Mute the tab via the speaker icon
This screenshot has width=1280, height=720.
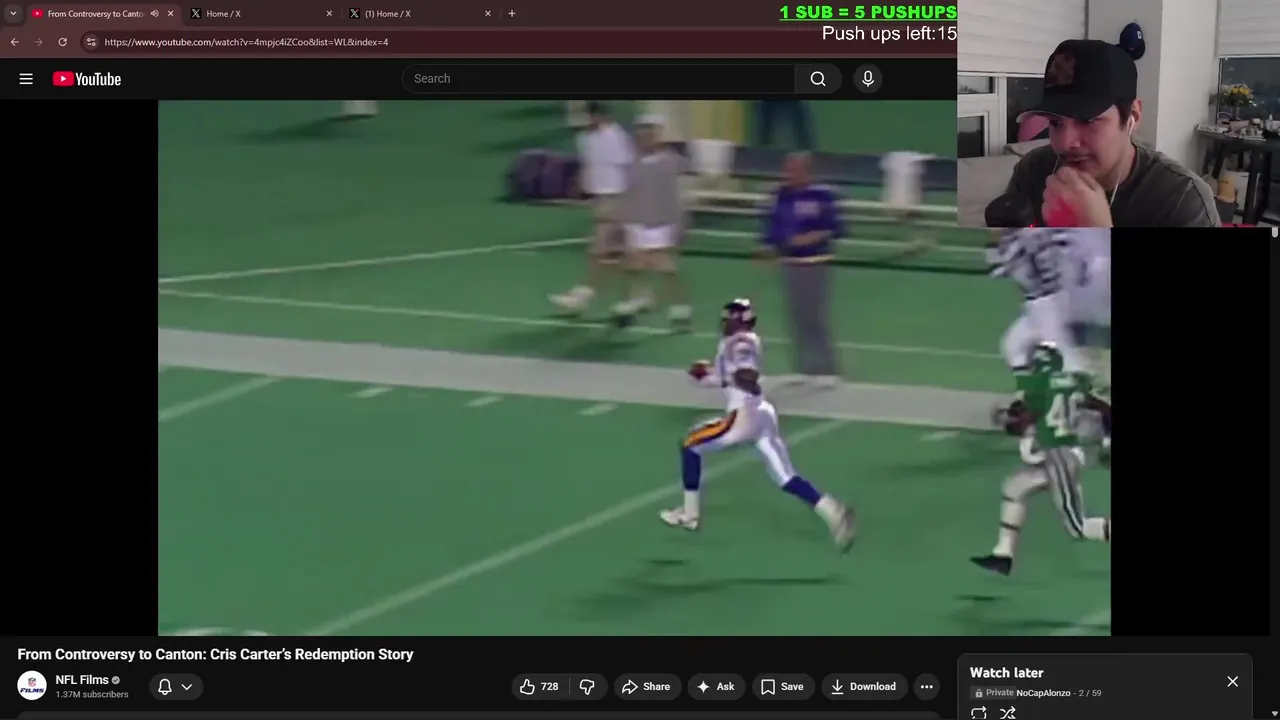click(154, 14)
